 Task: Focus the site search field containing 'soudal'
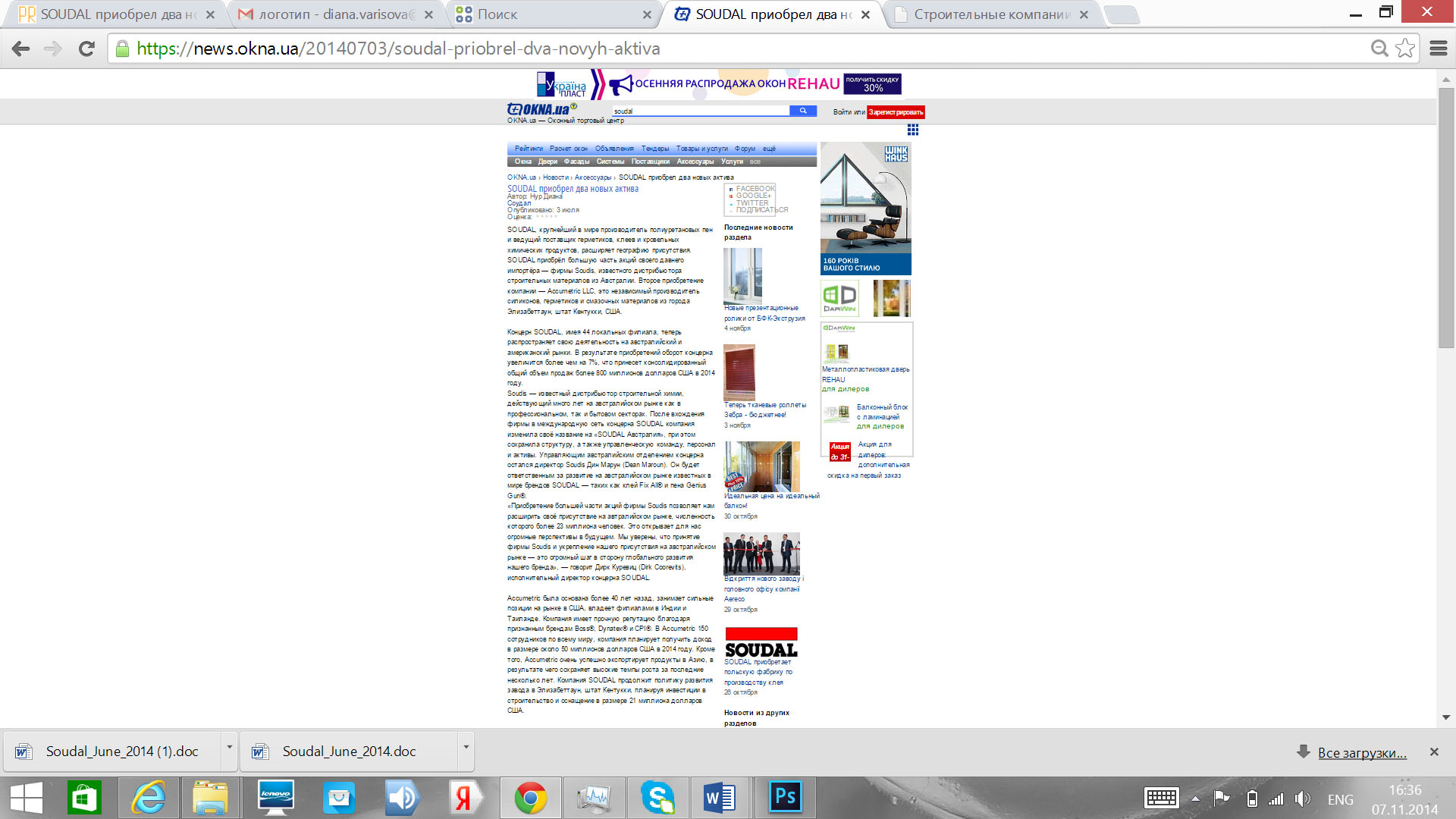(701, 111)
